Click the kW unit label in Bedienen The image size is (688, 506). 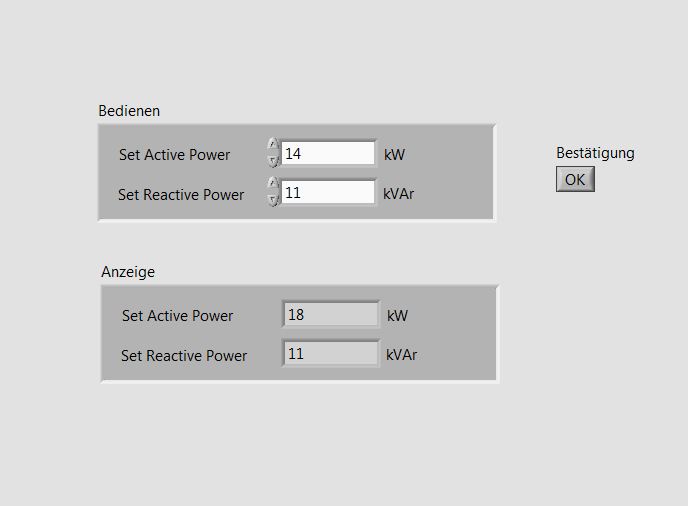(x=394, y=155)
